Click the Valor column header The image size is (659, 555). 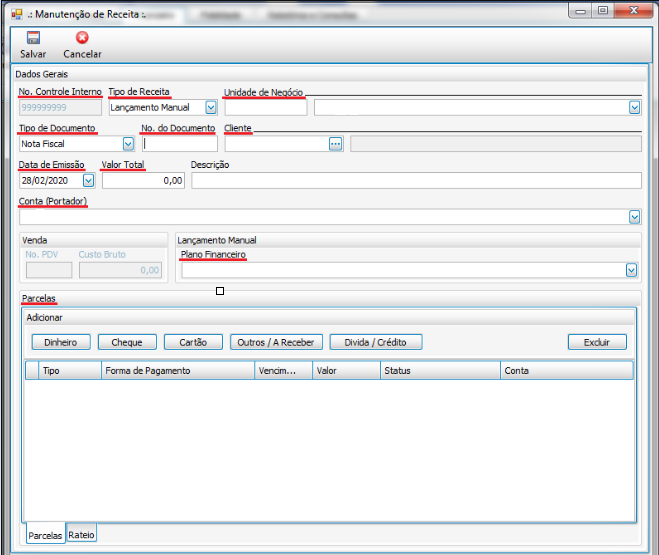(346, 371)
